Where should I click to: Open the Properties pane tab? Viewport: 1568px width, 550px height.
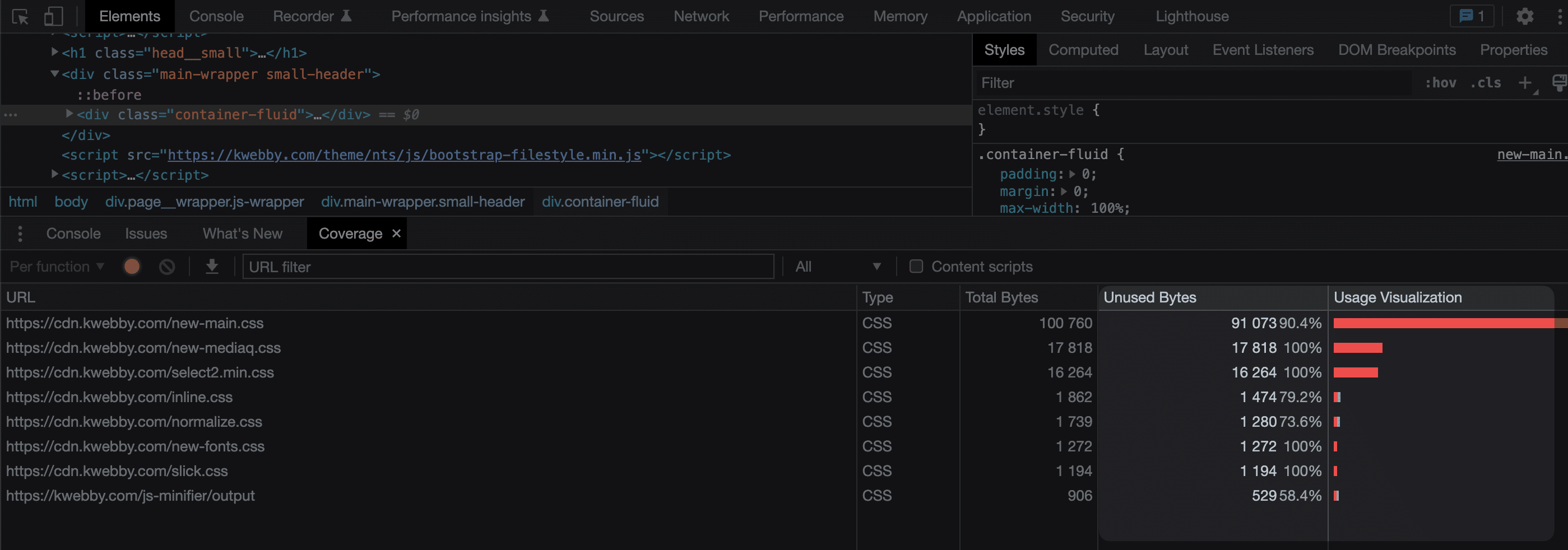pyautogui.click(x=1514, y=50)
